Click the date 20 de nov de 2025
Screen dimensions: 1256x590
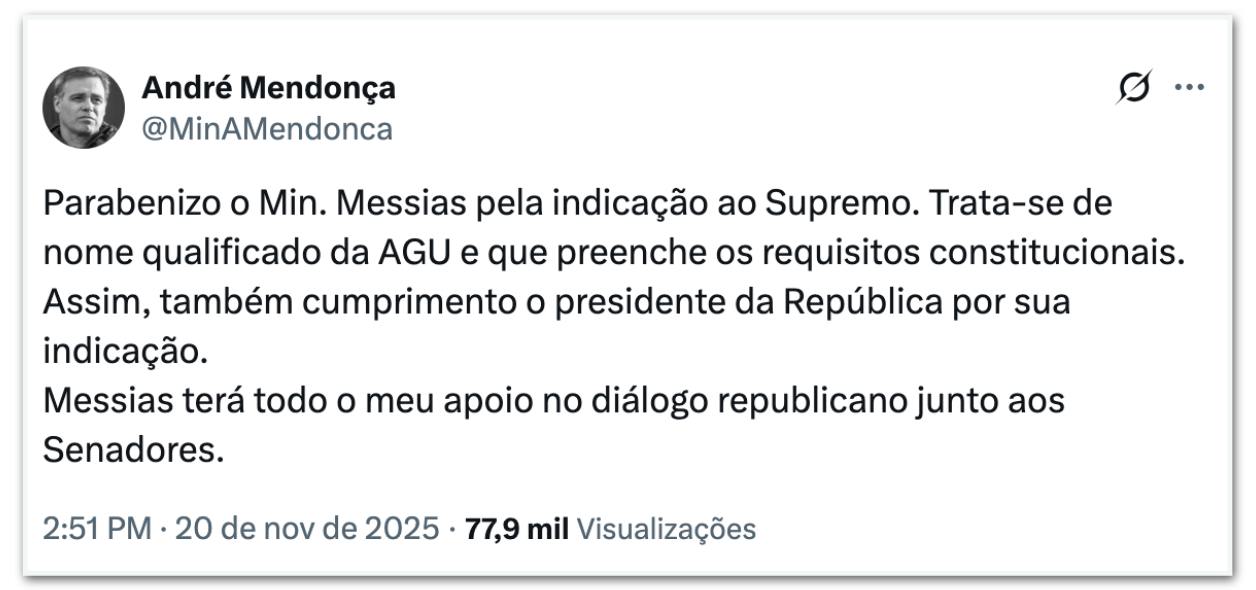307,528
